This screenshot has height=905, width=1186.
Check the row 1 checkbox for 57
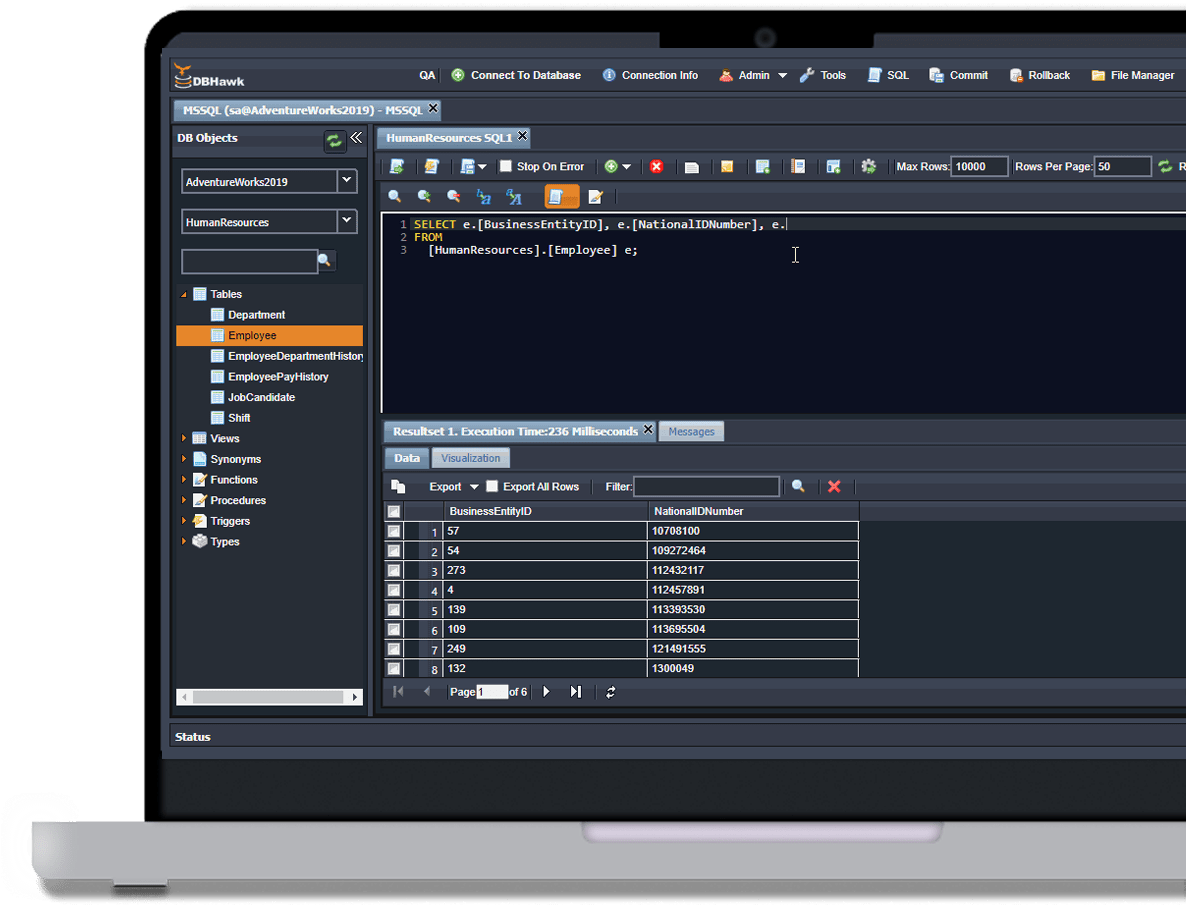coord(394,531)
